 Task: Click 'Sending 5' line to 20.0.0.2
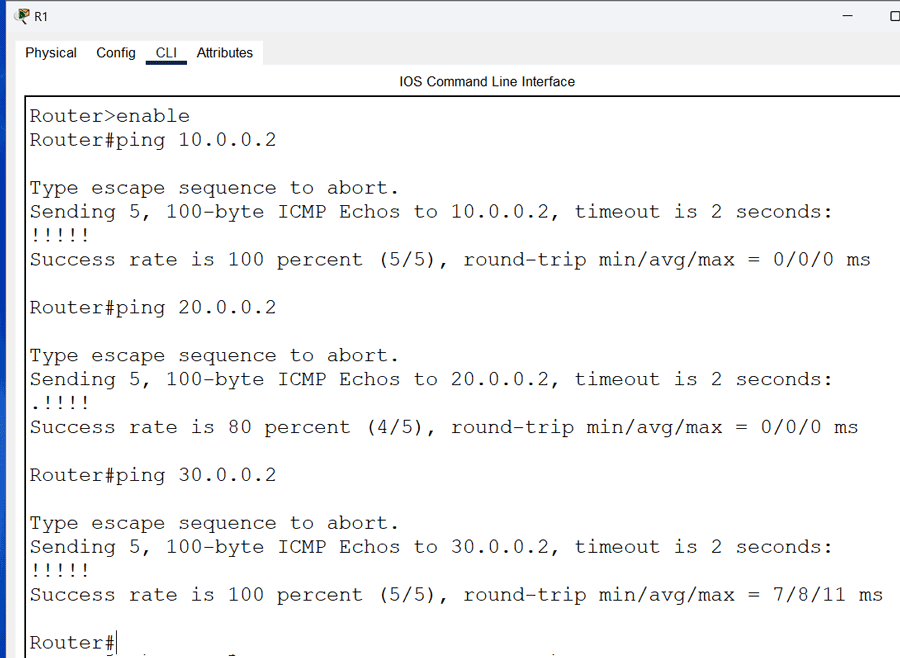click(x=430, y=380)
